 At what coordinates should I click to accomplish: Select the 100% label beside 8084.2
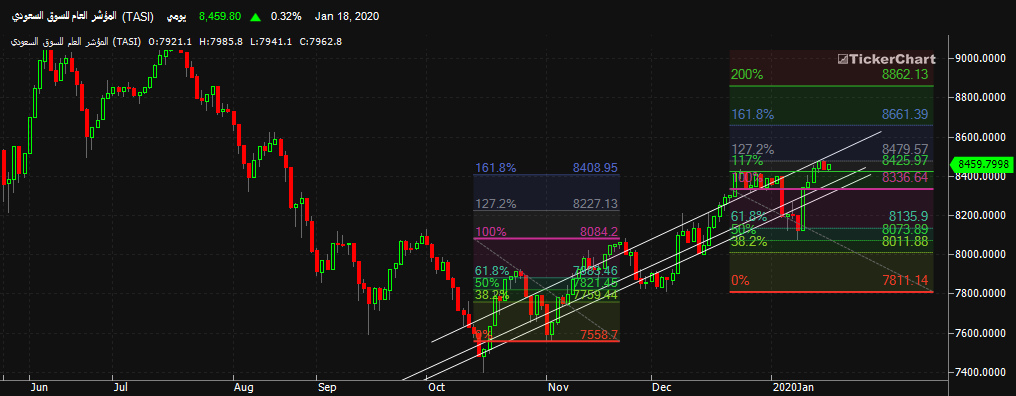point(491,231)
